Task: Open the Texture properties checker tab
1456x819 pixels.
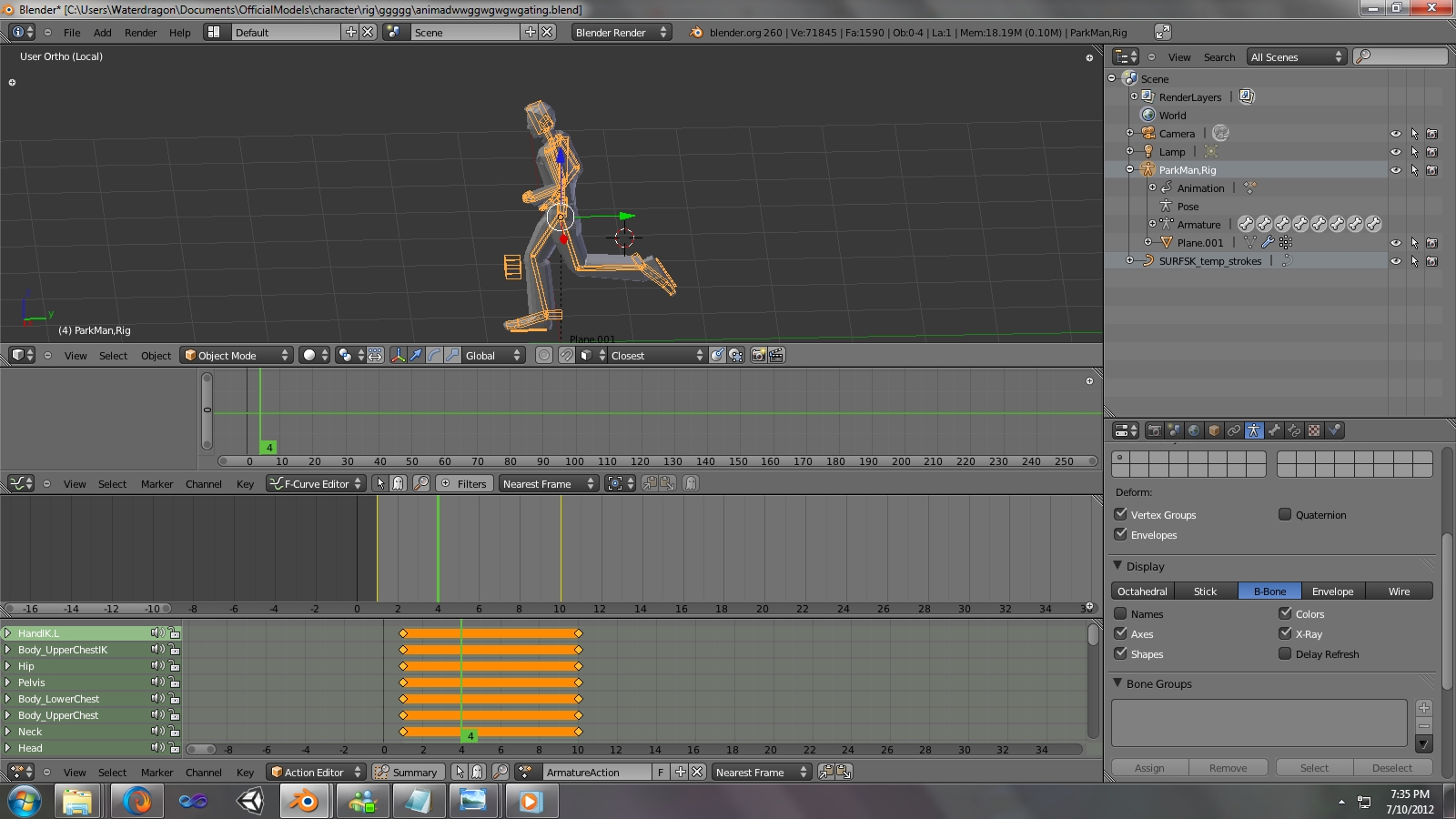Action: pyautogui.click(x=1314, y=430)
